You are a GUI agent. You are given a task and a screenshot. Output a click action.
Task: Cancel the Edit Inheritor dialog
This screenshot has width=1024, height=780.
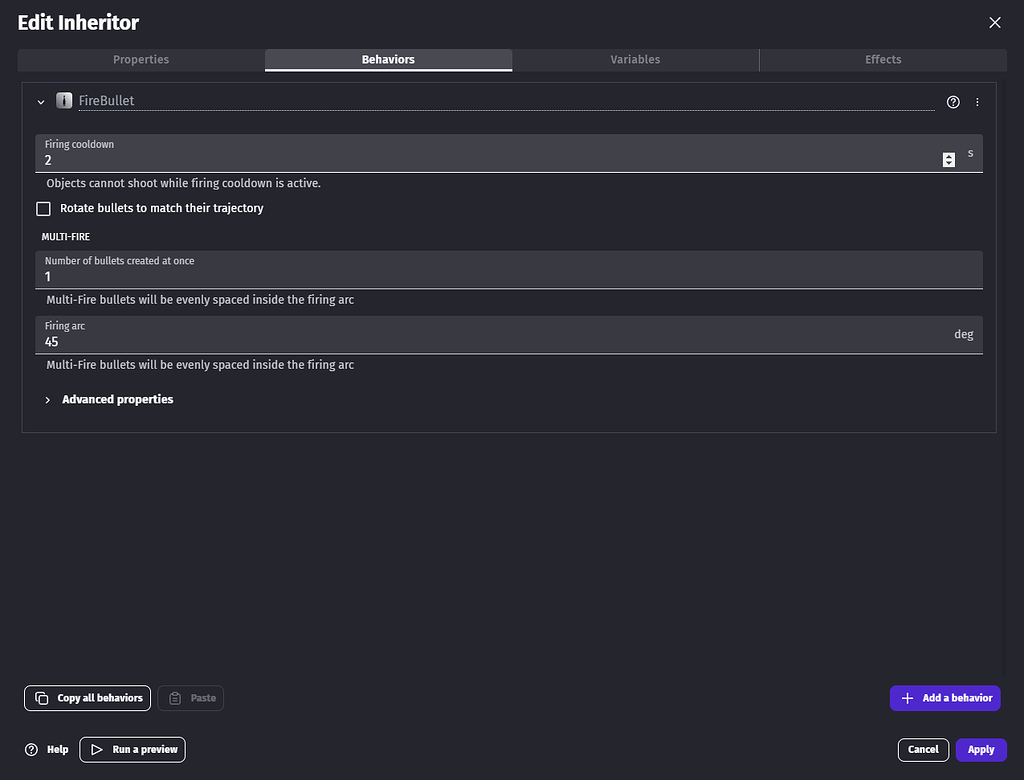coord(923,749)
